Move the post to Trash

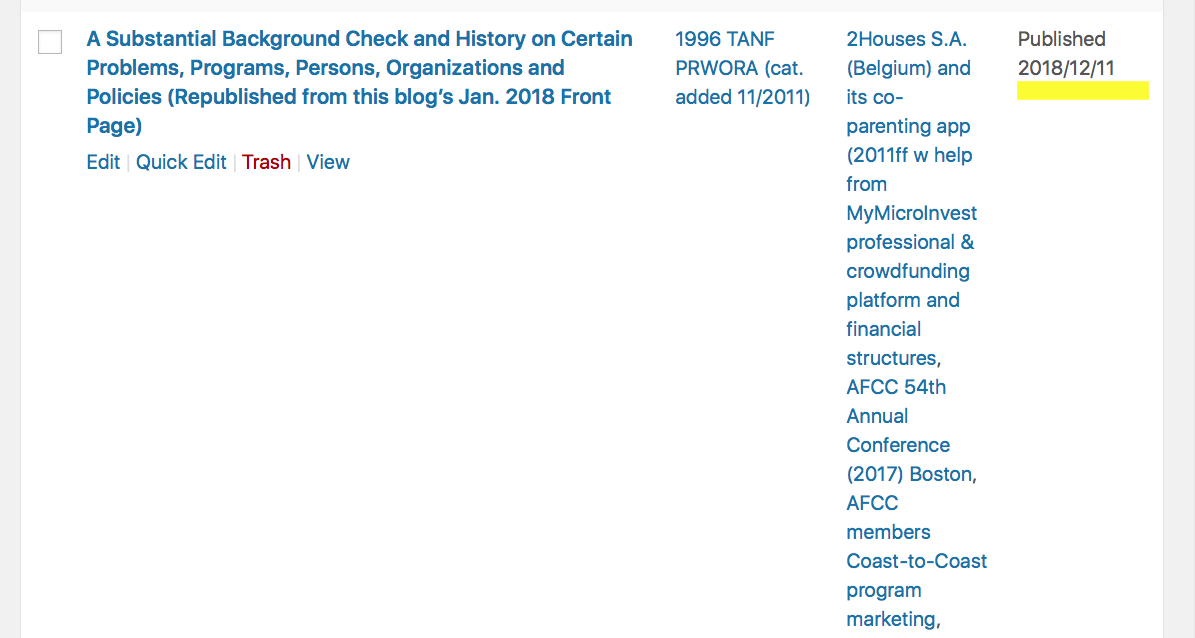pyautogui.click(x=266, y=162)
